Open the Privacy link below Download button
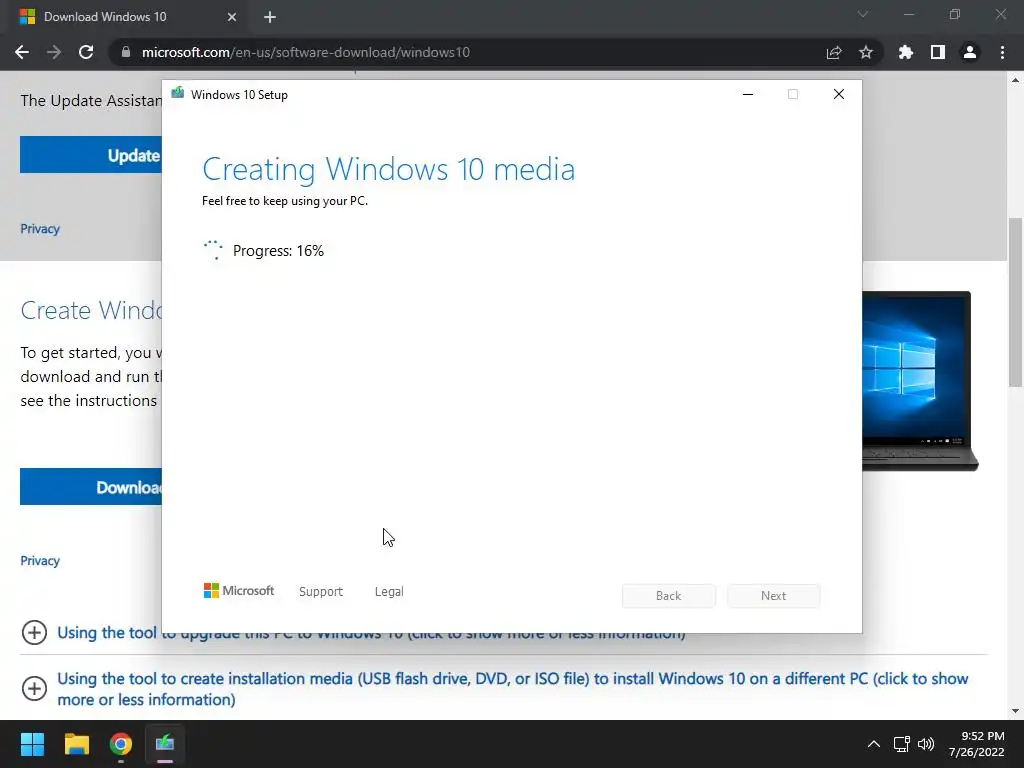 pos(40,560)
